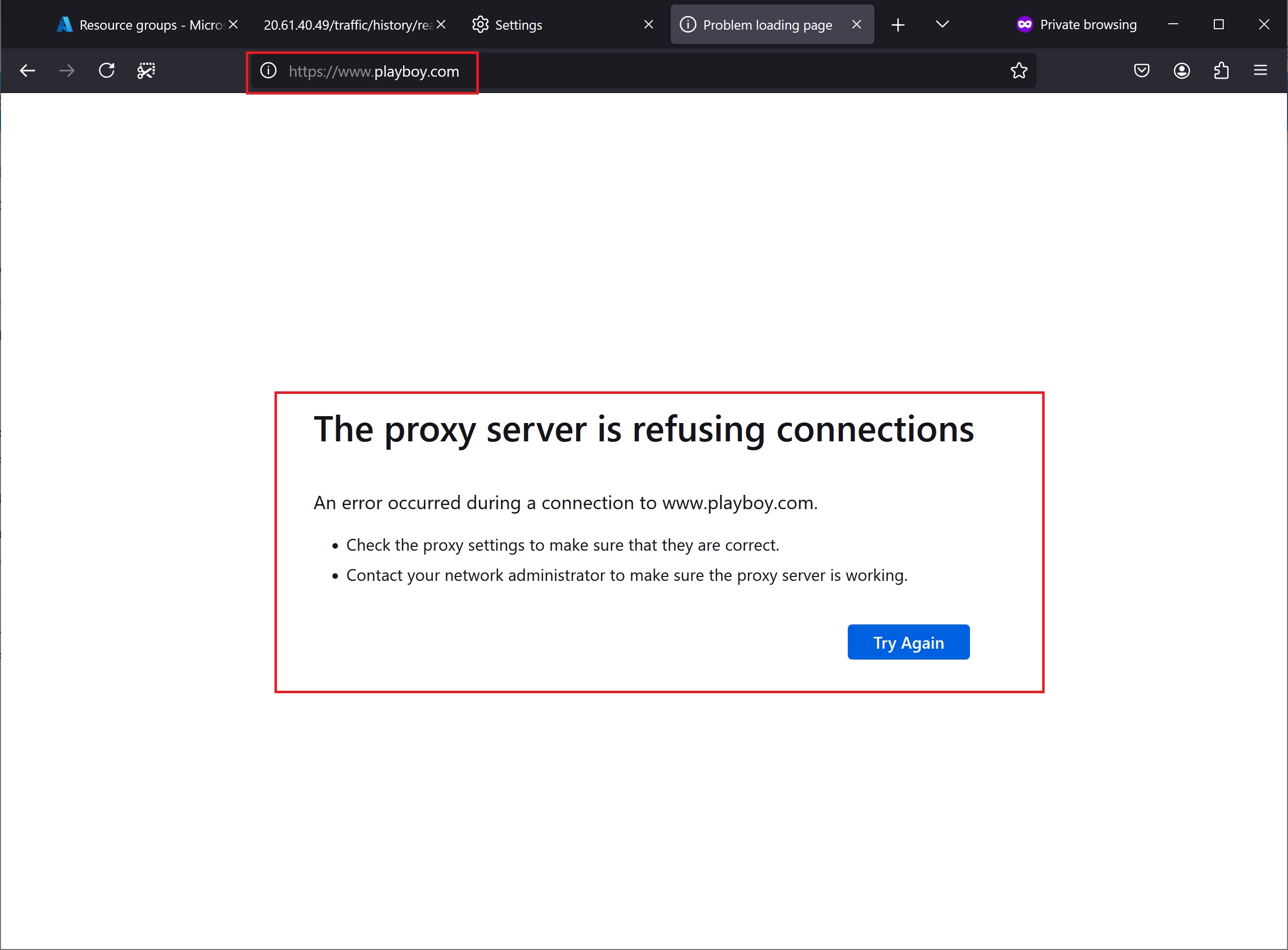Reload the current page
This screenshot has width=1288, height=950.
pos(106,71)
